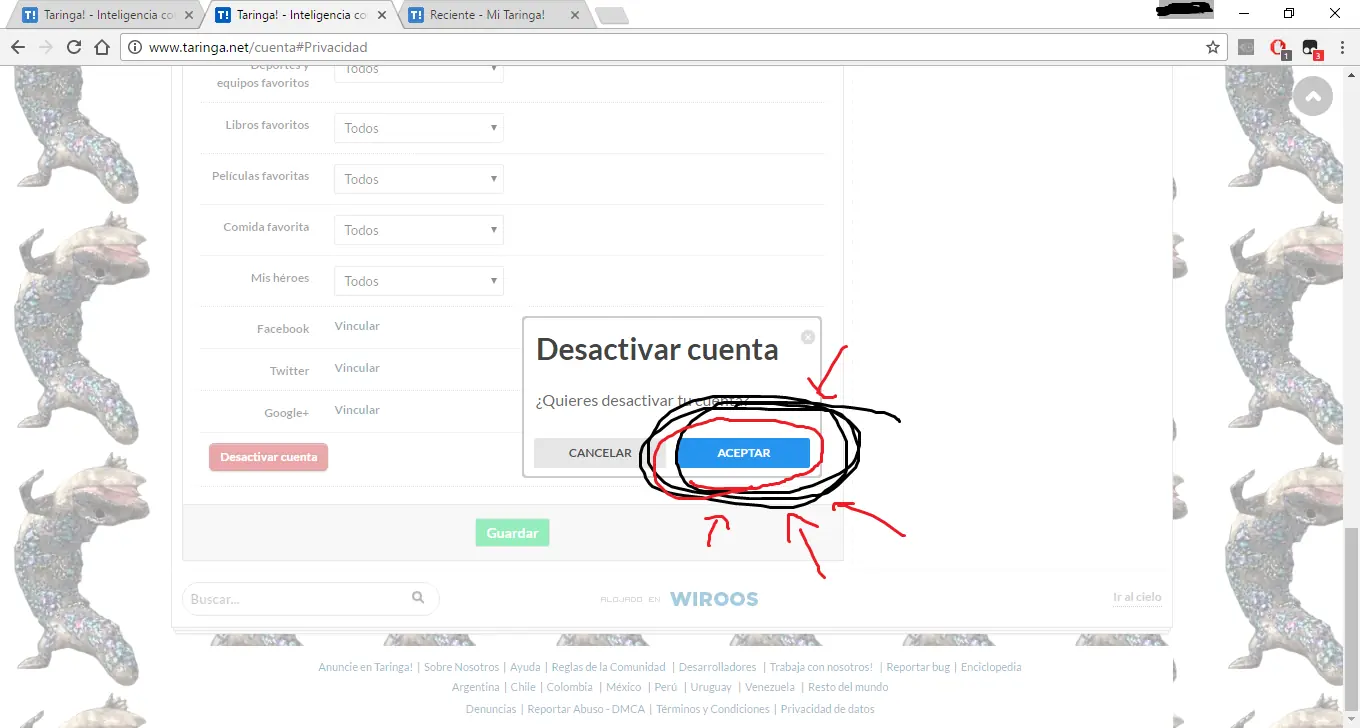This screenshot has height=728, width=1360.
Task: Click the address bar URL
Action: [x=258, y=47]
